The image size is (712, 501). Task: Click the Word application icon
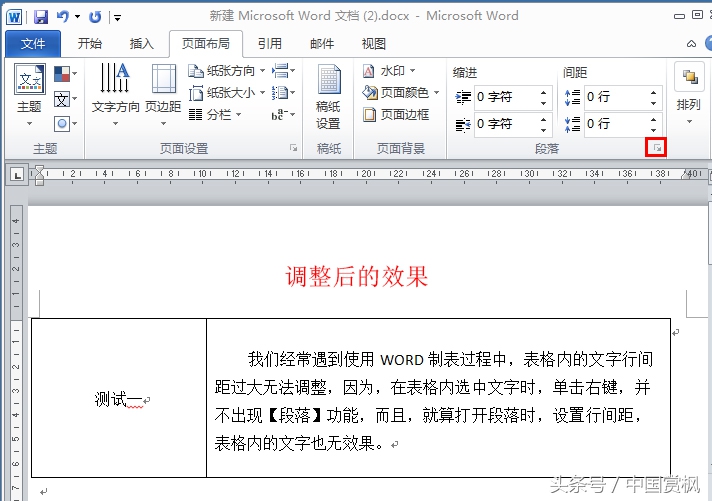14,17
